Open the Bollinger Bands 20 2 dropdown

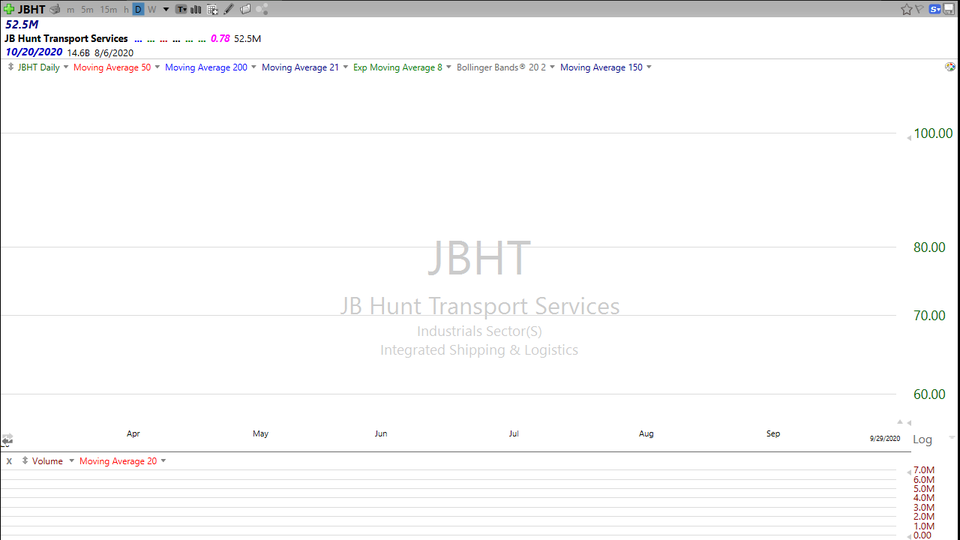point(552,67)
